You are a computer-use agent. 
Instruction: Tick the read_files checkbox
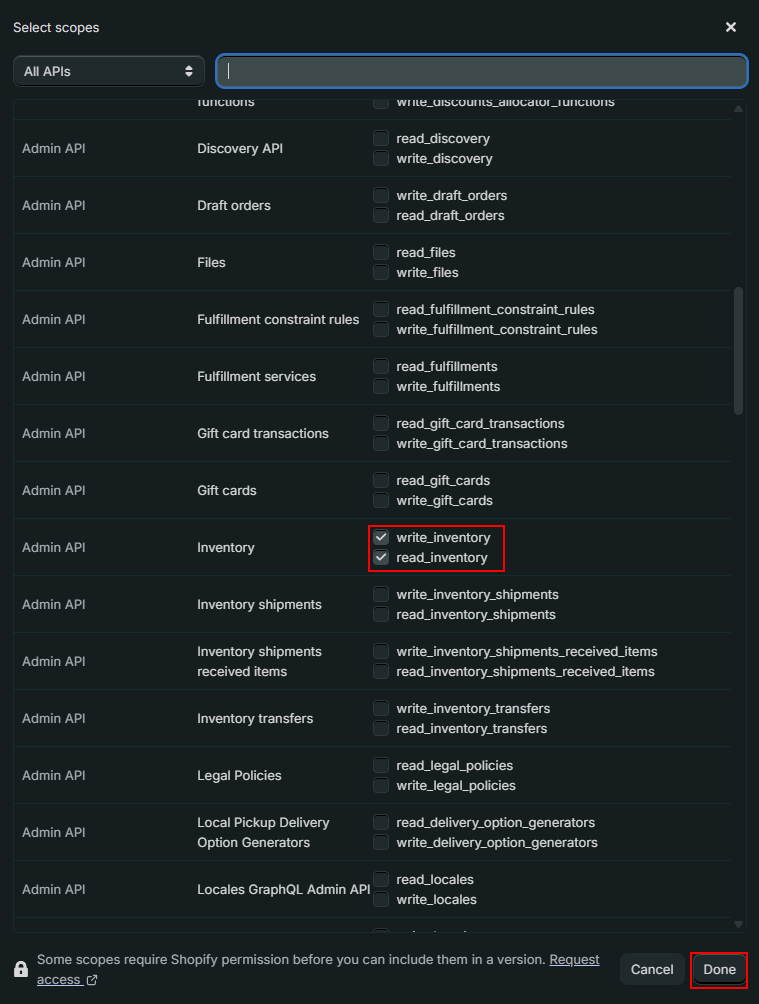pyautogui.click(x=381, y=253)
